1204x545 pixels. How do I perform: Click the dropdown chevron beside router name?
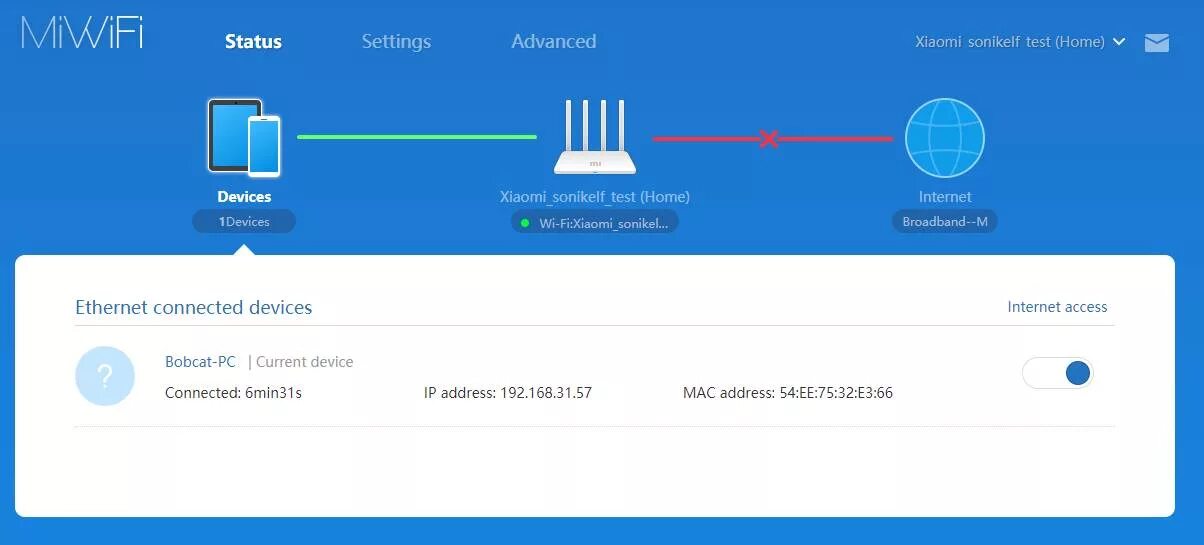tap(1119, 42)
